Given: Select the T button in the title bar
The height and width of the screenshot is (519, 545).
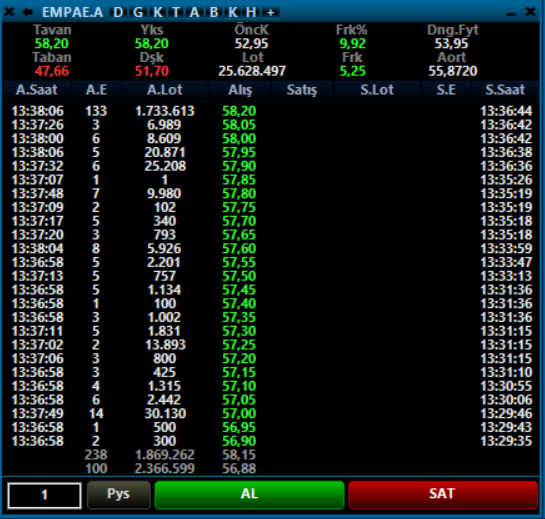Looking at the screenshot, I should [176, 13].
